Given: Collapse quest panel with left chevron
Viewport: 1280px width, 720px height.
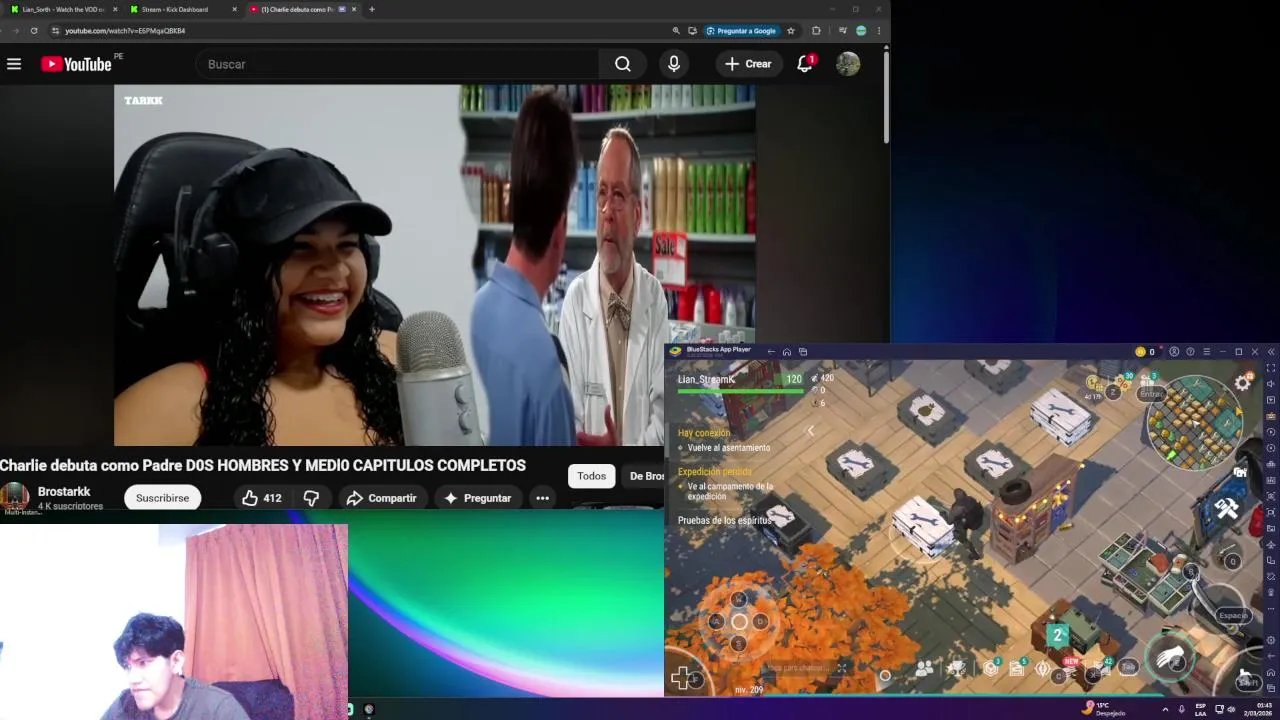Looking at the screenshot, I should [x=811, y=431].
